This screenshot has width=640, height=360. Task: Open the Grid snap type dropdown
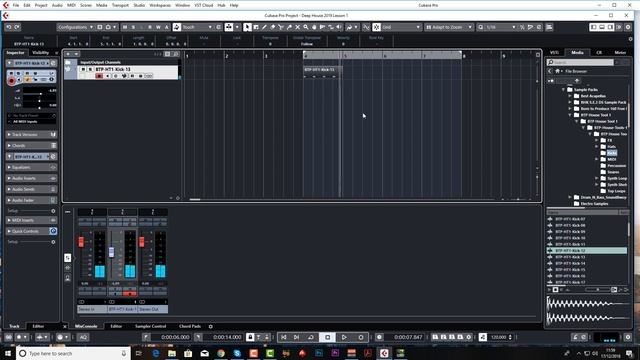click(401, 27)
